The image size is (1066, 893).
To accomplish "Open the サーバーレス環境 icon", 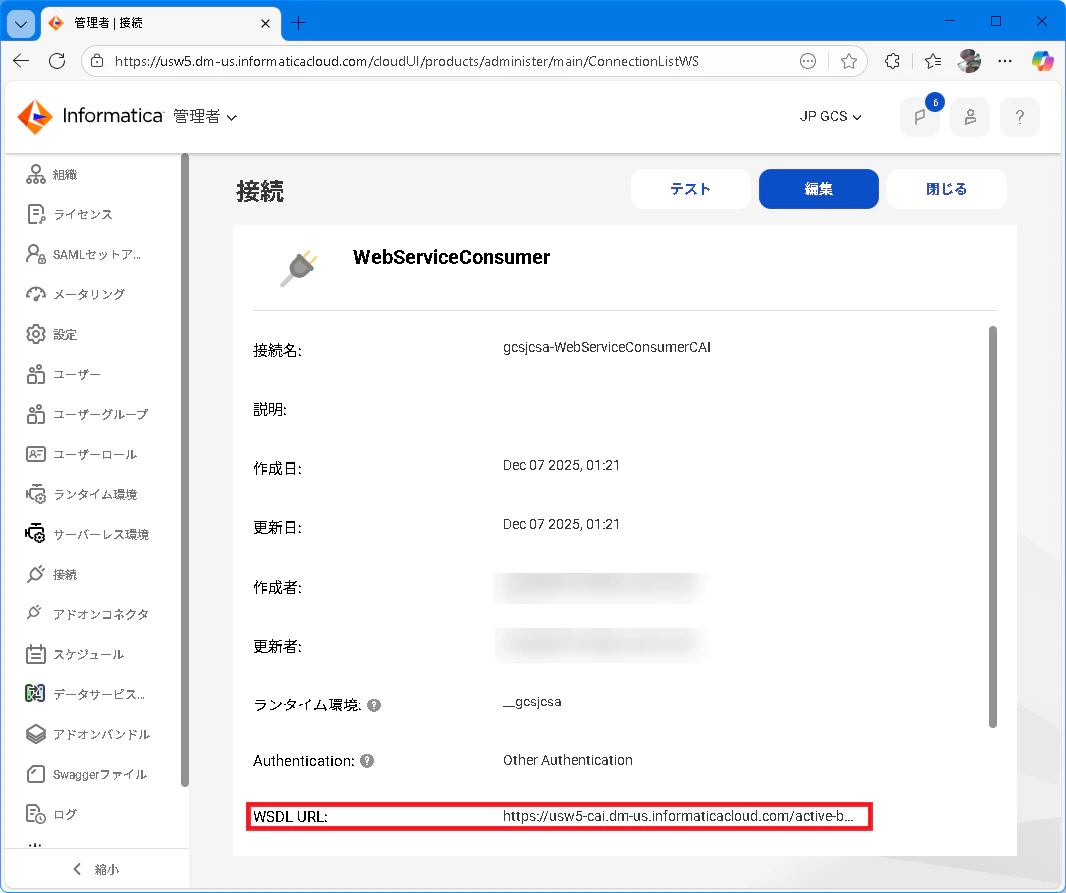I will click(35, 534).
